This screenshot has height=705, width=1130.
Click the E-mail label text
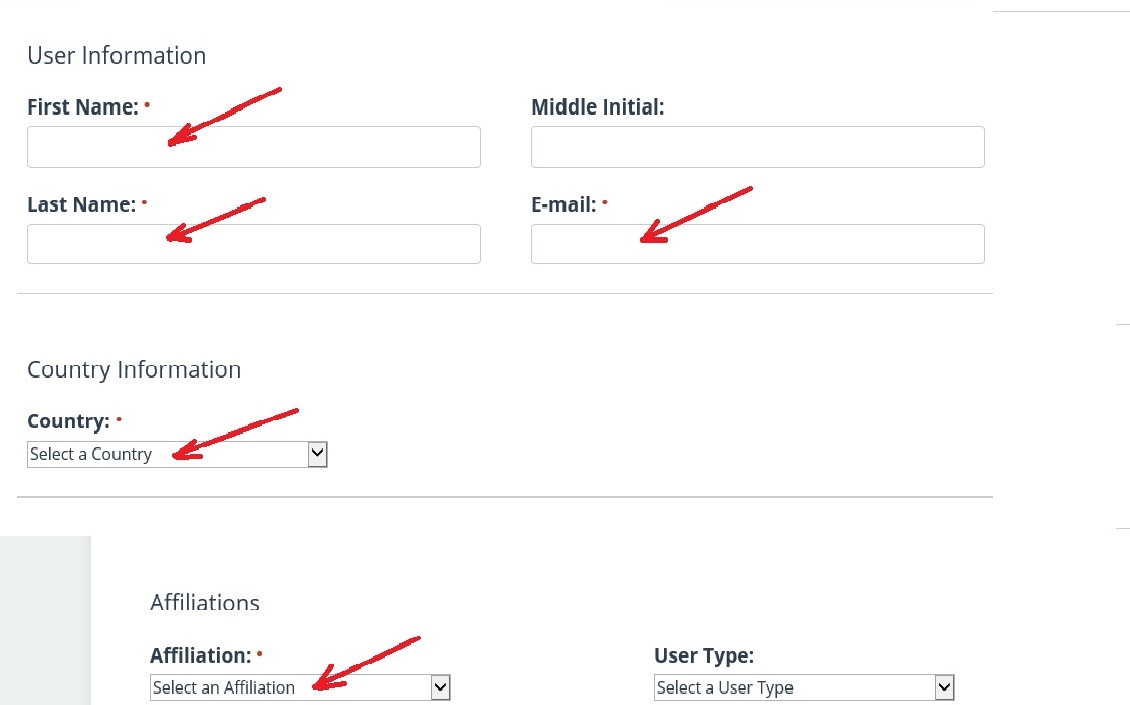pos(563,205)
